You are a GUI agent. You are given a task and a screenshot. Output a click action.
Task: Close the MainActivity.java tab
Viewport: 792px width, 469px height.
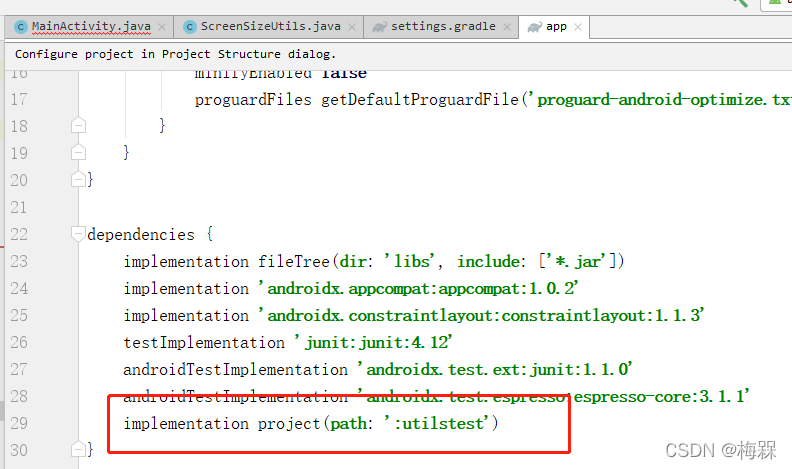tap(162, 27)
